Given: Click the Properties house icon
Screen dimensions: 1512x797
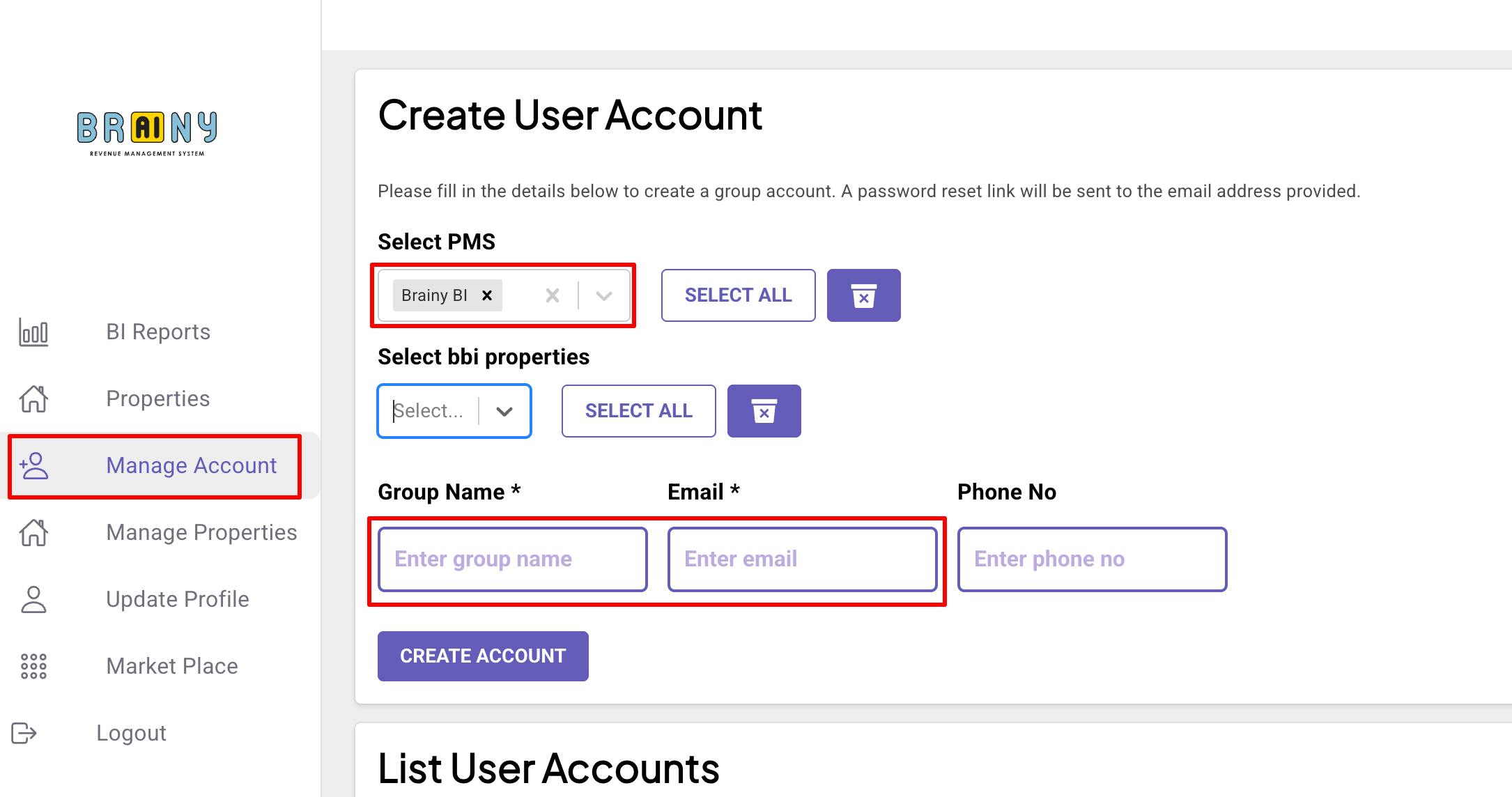Looking at the screenshot, I should (x=33, y=398).
